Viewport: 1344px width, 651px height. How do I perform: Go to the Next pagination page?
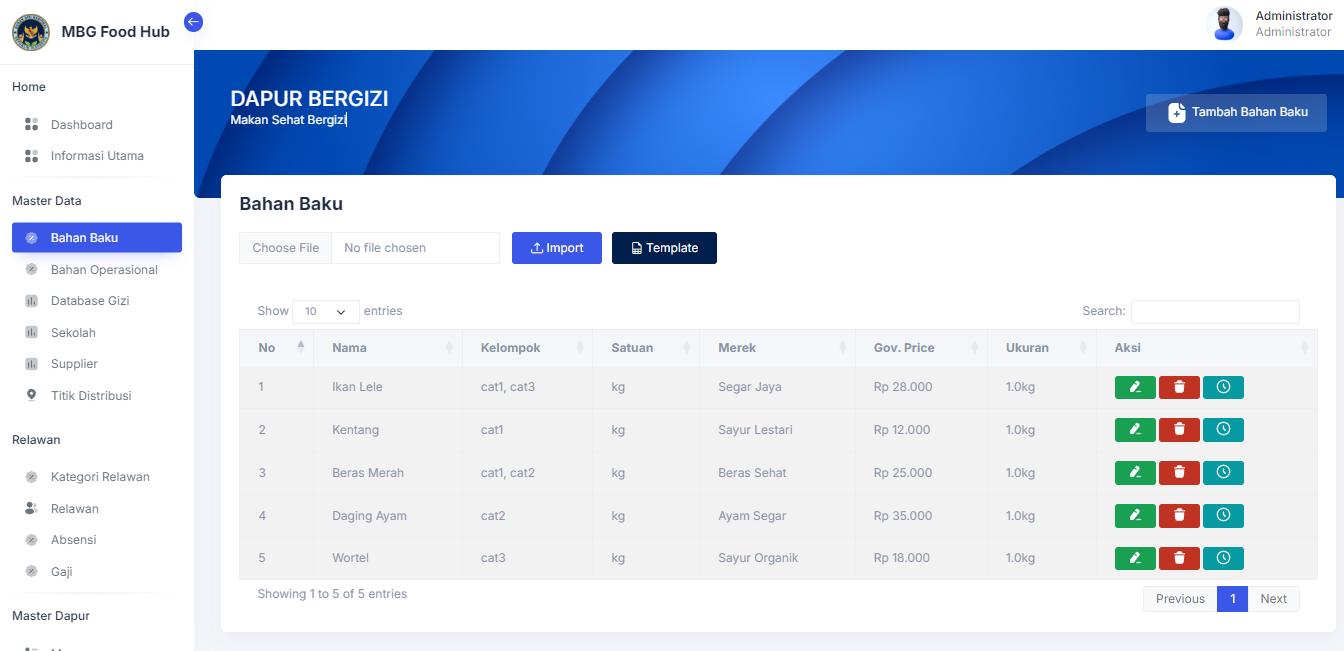(1274, 598)
